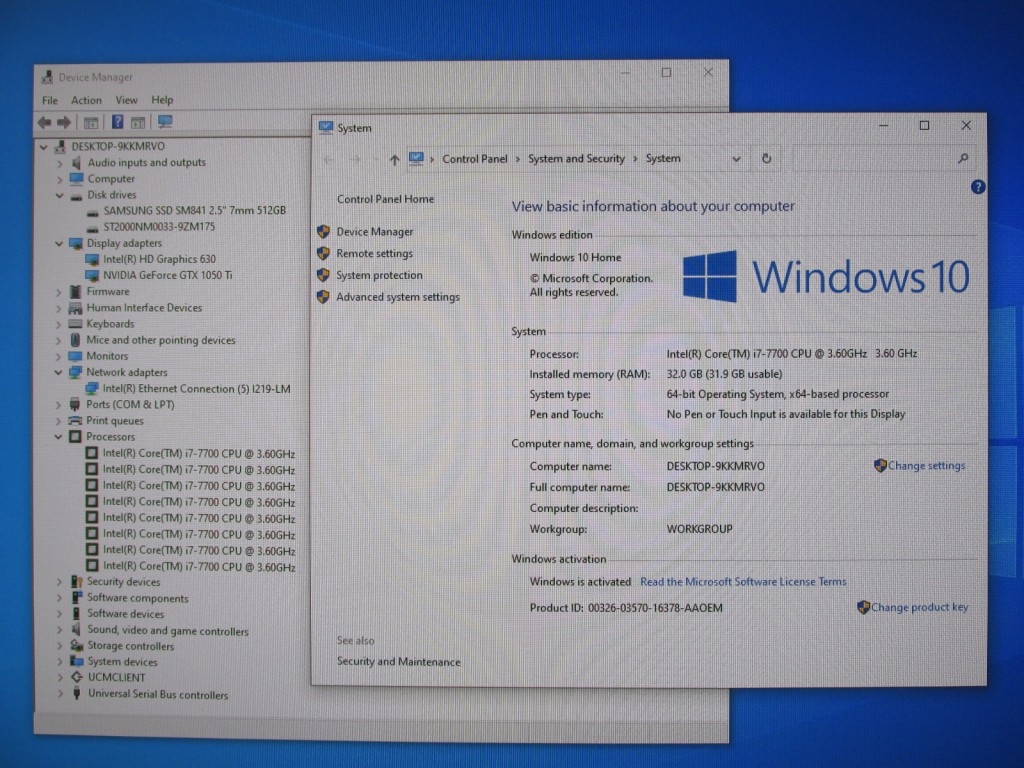The image size is (1024, 768).
Task: Click the blue Help icon in Device Manager toolbar
Action: 118,121
